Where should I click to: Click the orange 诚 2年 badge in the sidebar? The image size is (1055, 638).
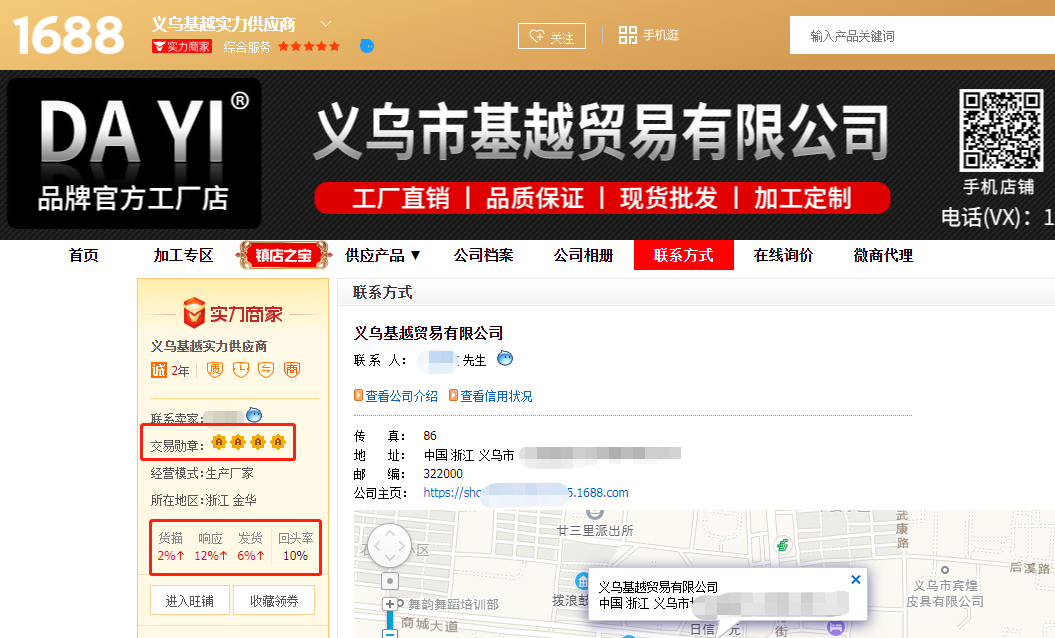(x=170, y=370)
